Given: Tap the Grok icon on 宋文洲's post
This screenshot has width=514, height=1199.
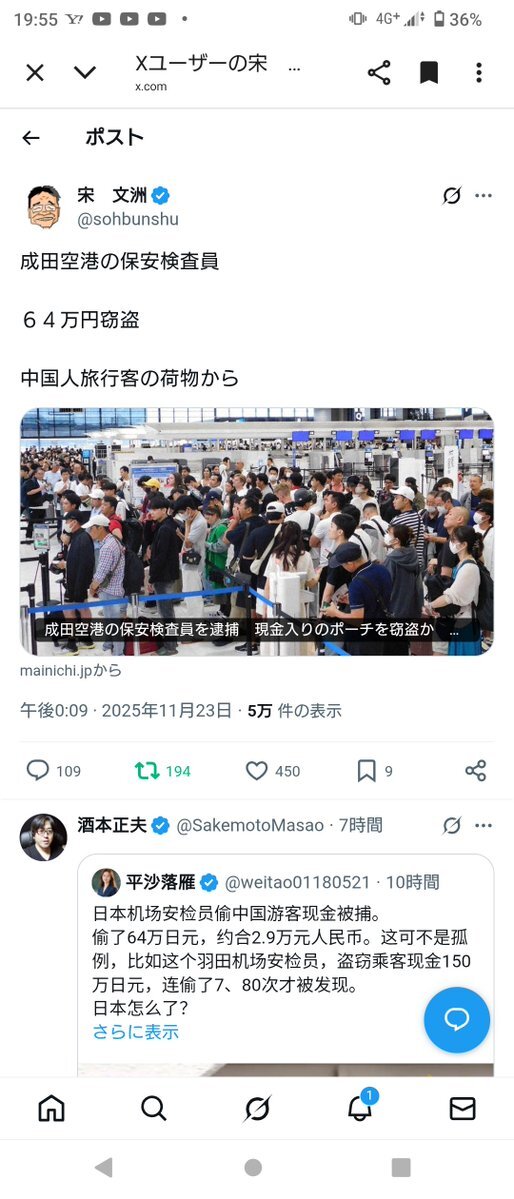Looking at the screenshot, I should [452, 196].
